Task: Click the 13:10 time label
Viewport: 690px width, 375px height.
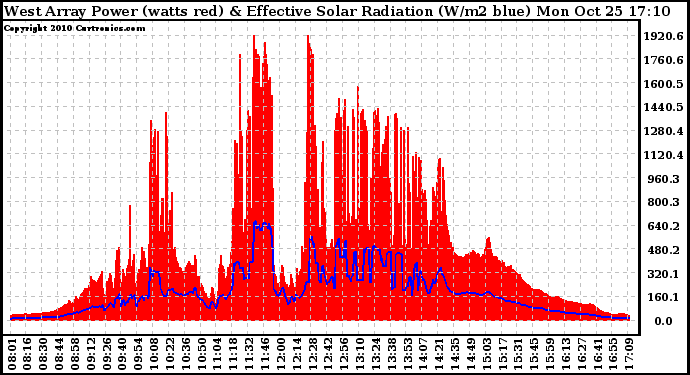Action: pyautogui.click(x=360, y=354)
